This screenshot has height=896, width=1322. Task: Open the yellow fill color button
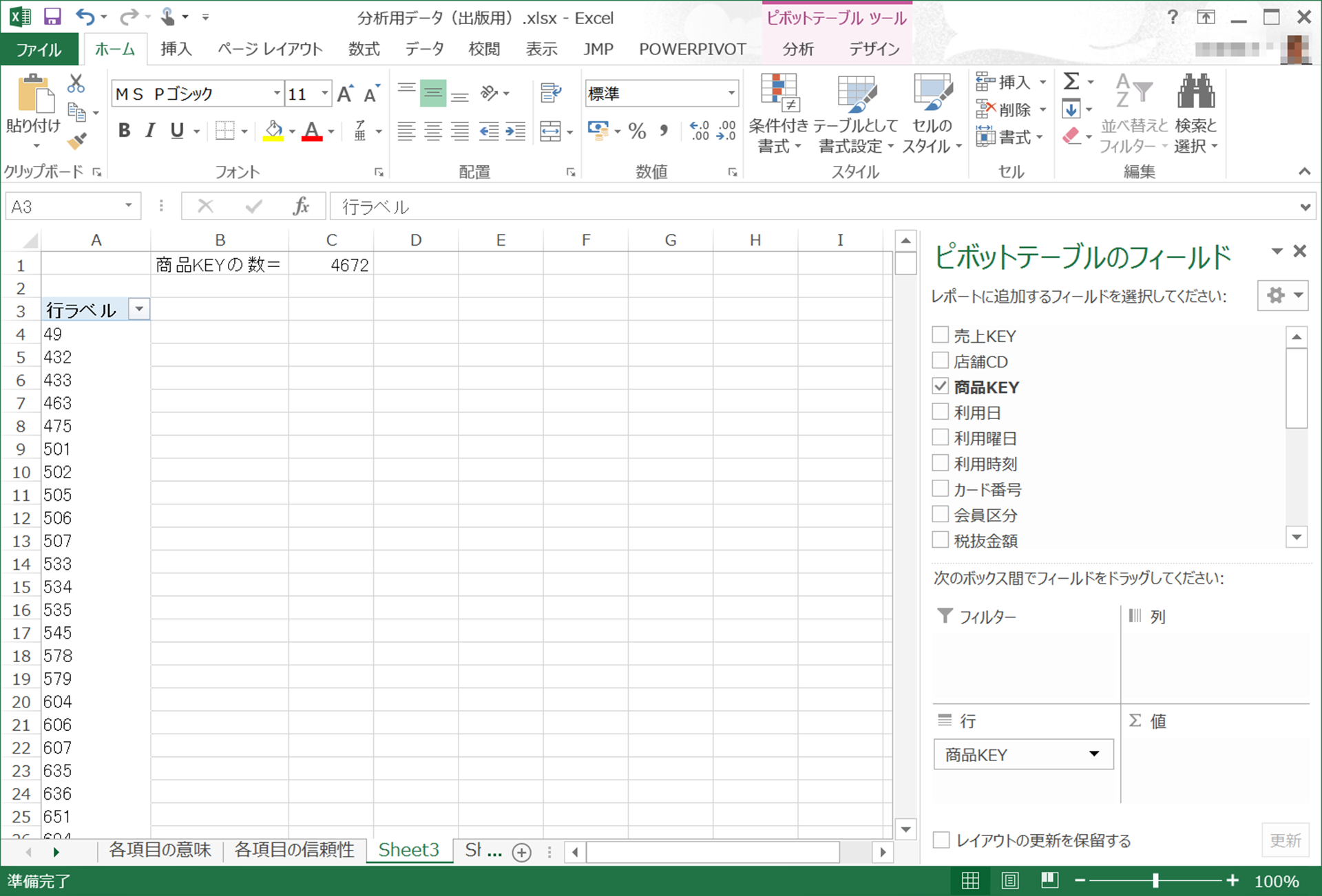(273, 130)
